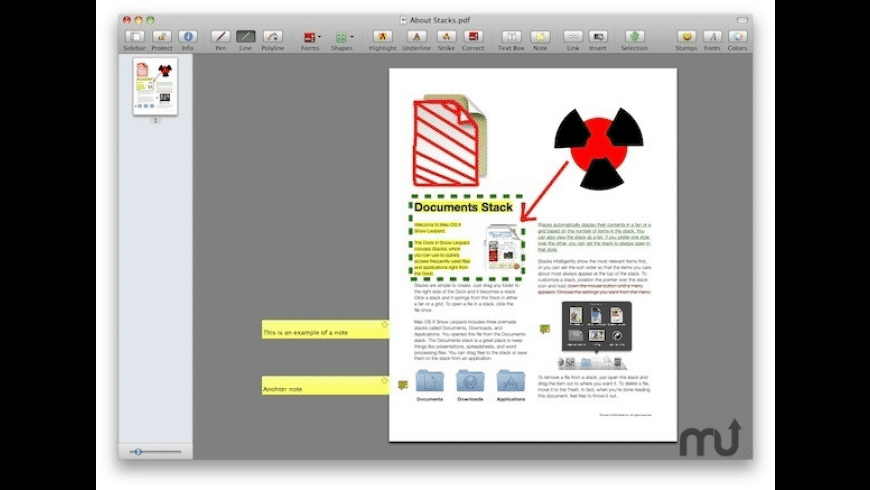Click the Downloads folder image on page
The height and width of the screenshot is (490, 870).
coord(470,381)
